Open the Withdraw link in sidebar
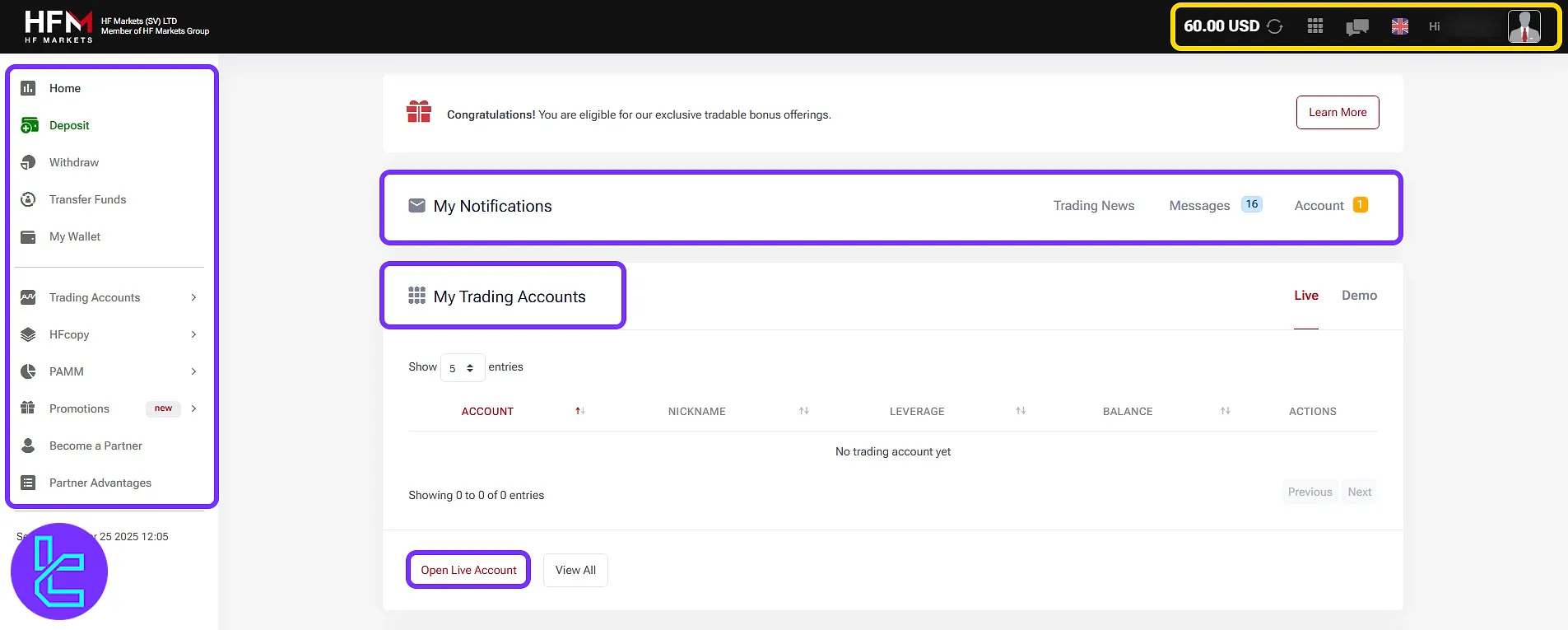The image size is (1568, 630). [x=74, y=162]
